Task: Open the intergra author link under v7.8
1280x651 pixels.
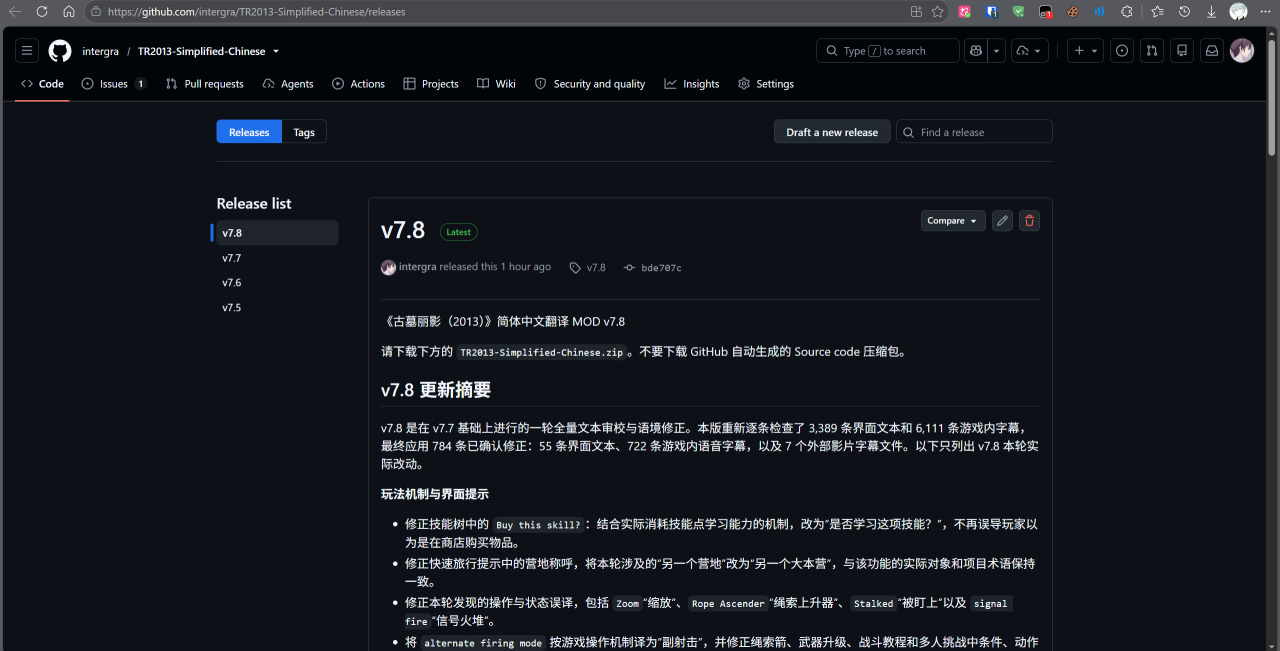Action: click(x=418, y=267)
